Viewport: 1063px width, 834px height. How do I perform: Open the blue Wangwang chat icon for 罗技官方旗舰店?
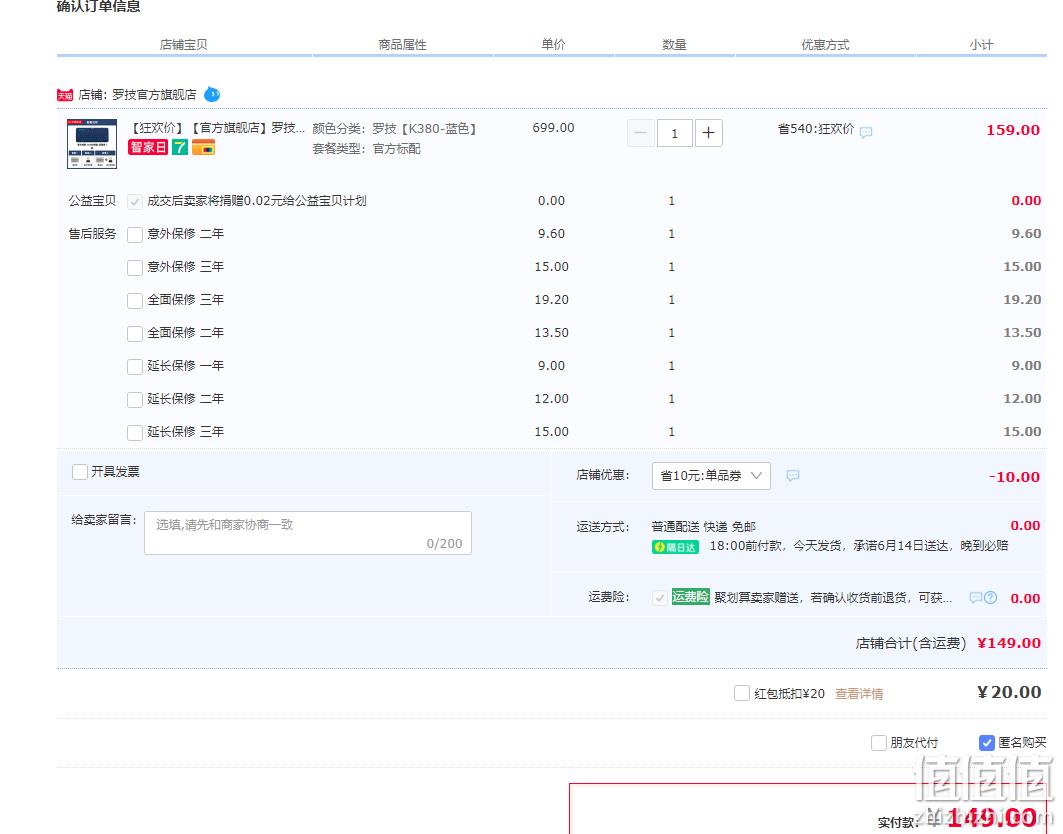coord(212,94)
